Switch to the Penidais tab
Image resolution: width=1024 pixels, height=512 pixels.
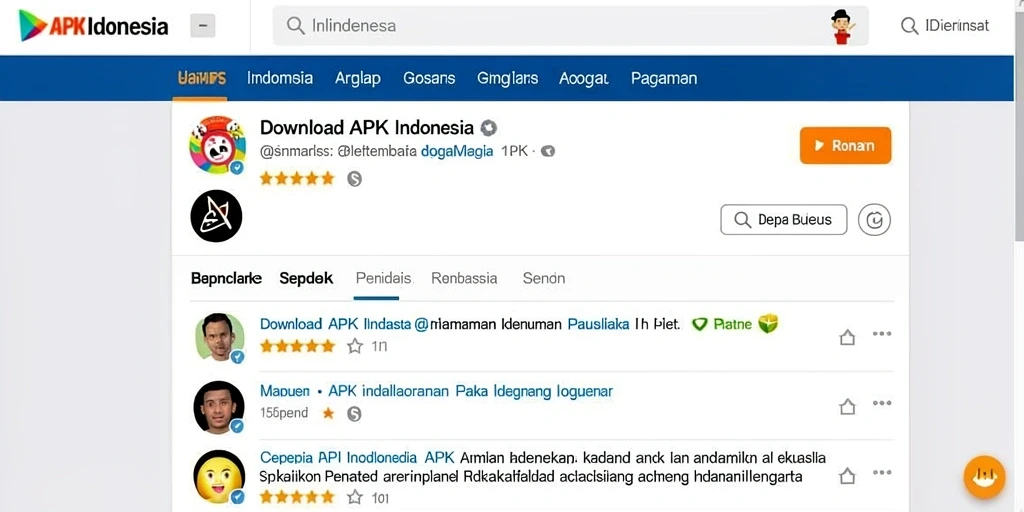point(383,278)
